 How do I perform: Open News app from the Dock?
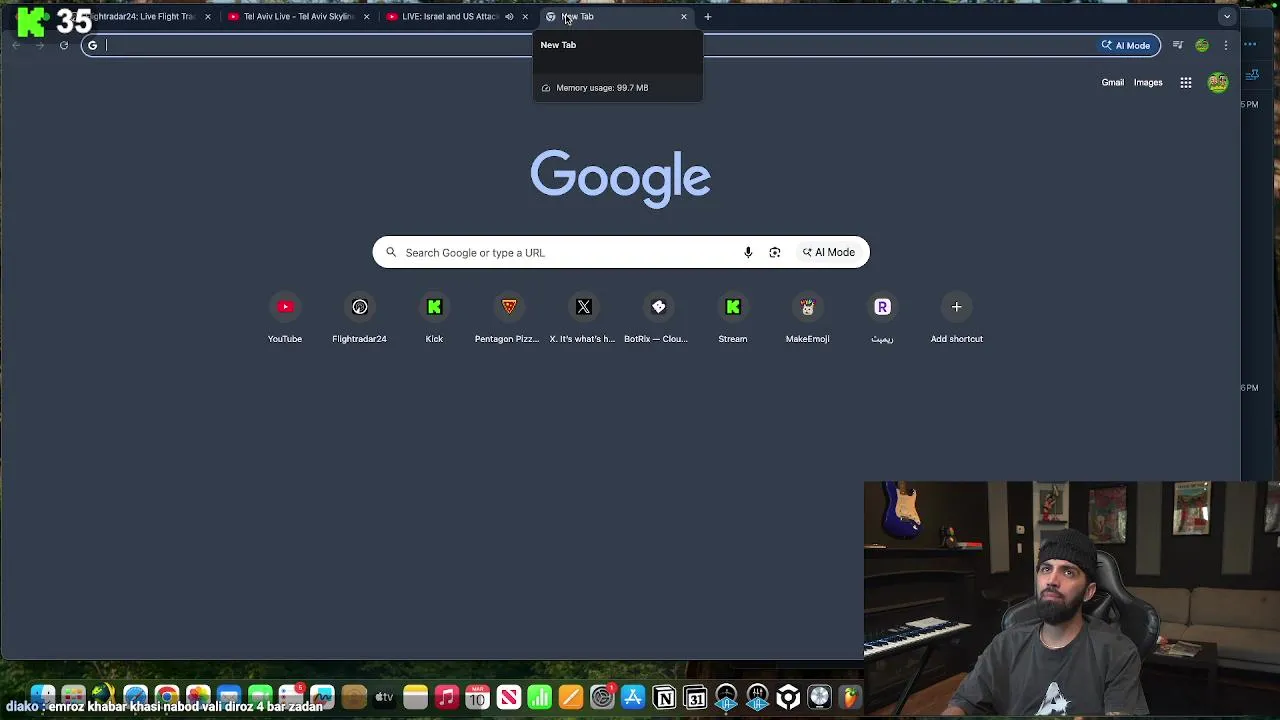[509, 696]
